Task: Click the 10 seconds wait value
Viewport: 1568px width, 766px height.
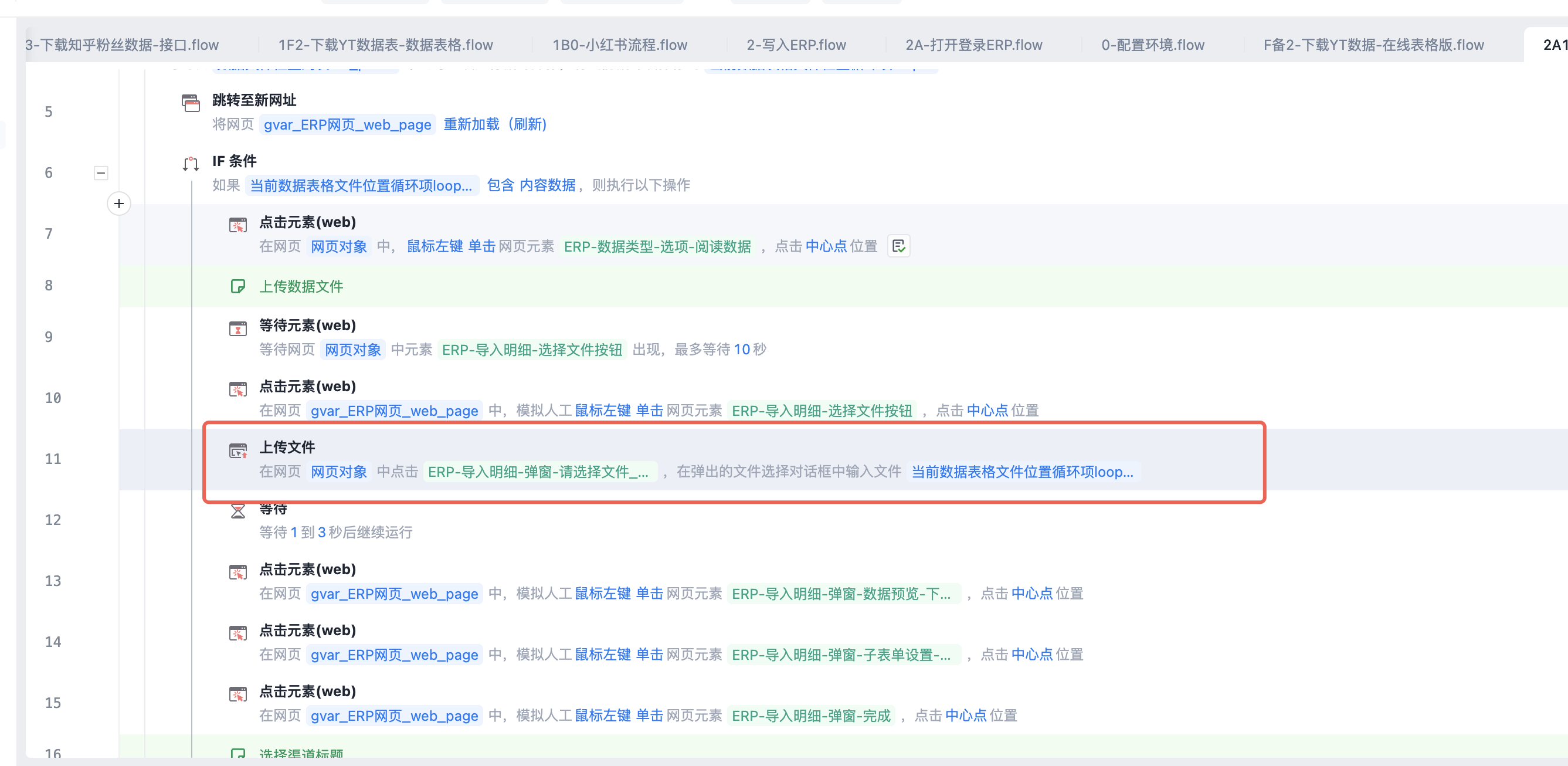Action: 741,350
